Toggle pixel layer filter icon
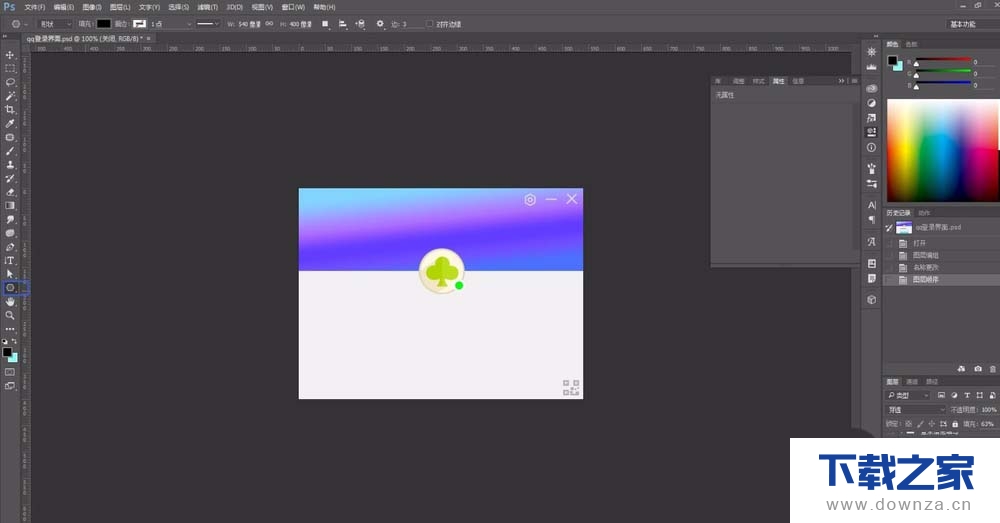Viewport: 1000px width, 523px height. (941, 395)
